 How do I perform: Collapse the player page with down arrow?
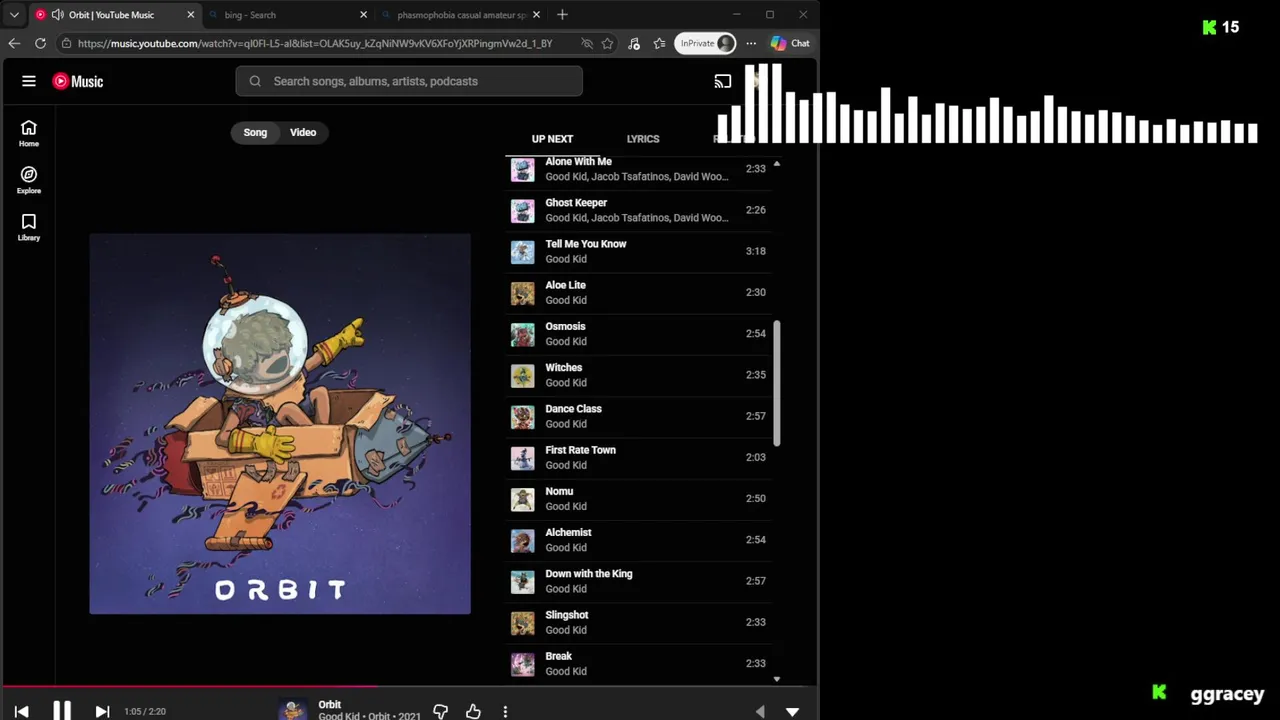(x=792, y=711)
